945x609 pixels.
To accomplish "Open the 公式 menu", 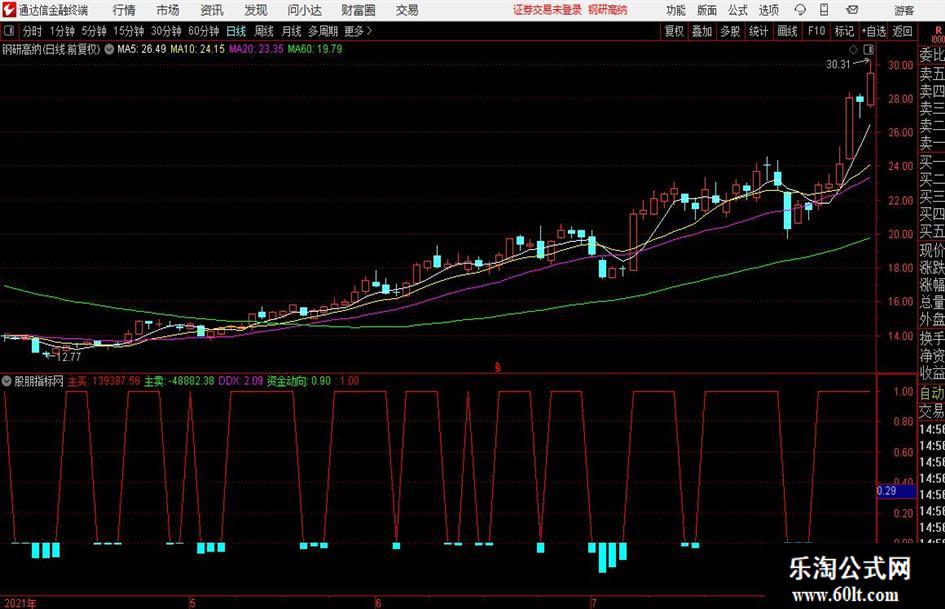I will point(738,10).
